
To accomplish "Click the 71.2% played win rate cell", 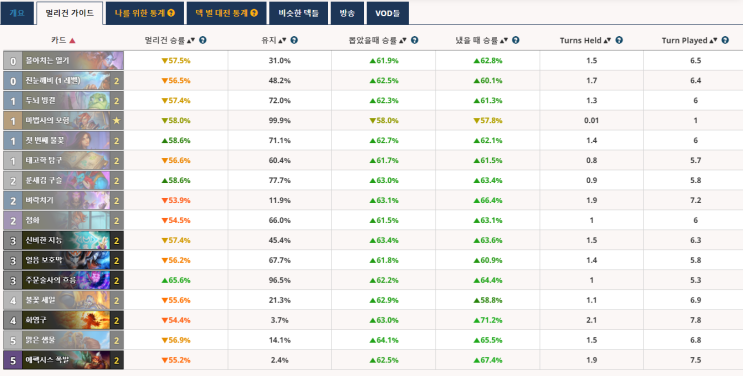I will [488, 320].
